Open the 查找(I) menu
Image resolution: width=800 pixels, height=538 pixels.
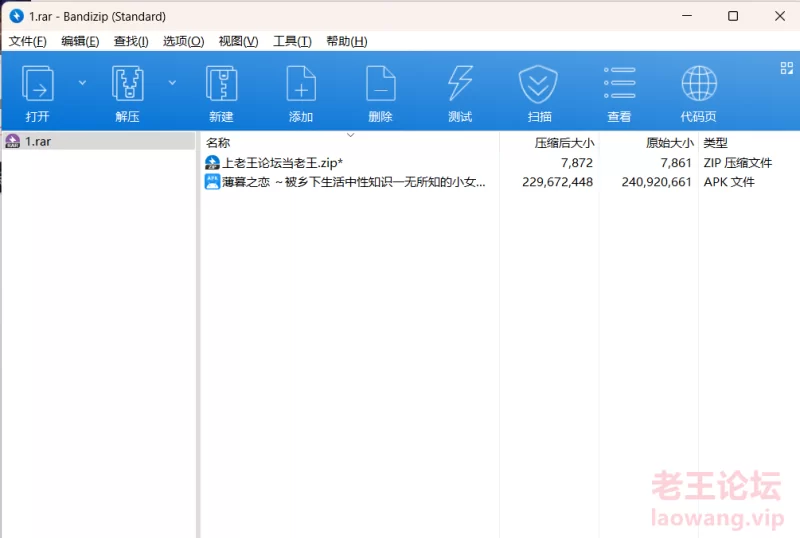[x=131, y=41]
